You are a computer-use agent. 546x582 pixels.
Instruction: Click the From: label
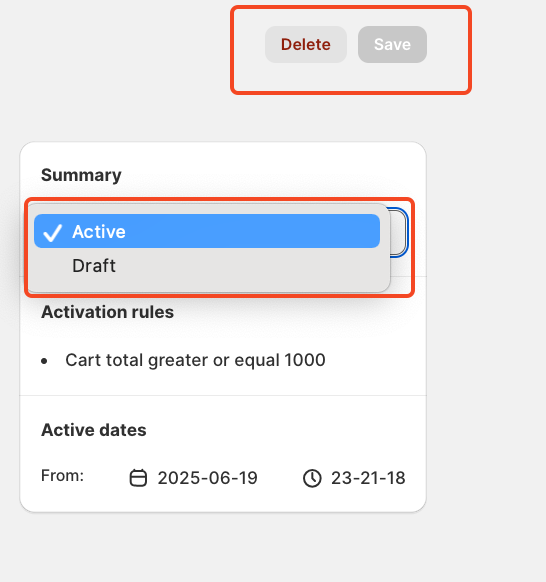pos(62,475)
